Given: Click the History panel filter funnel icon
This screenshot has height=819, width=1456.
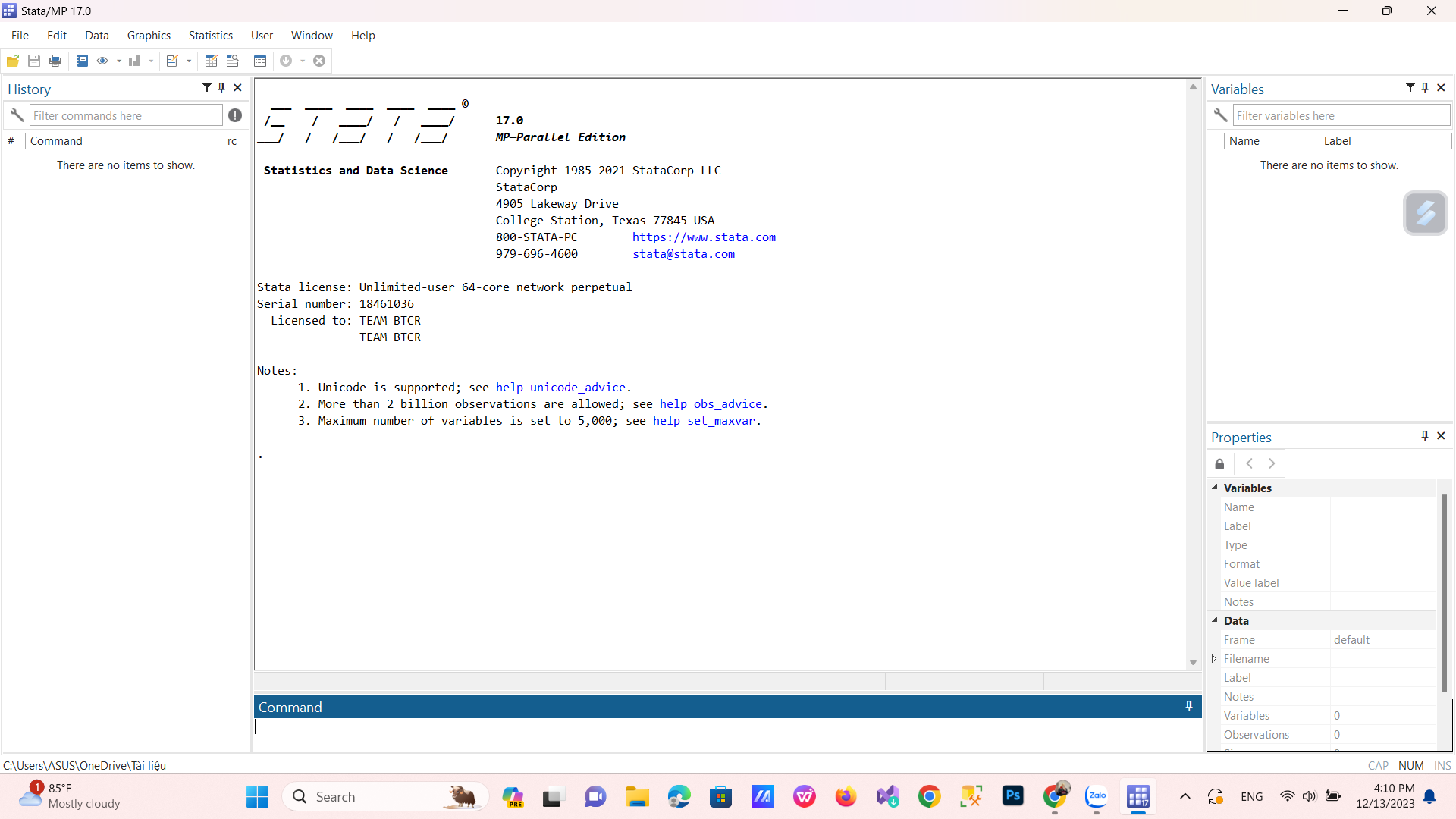Looking at the screenshot, I should tap(206, 88).
